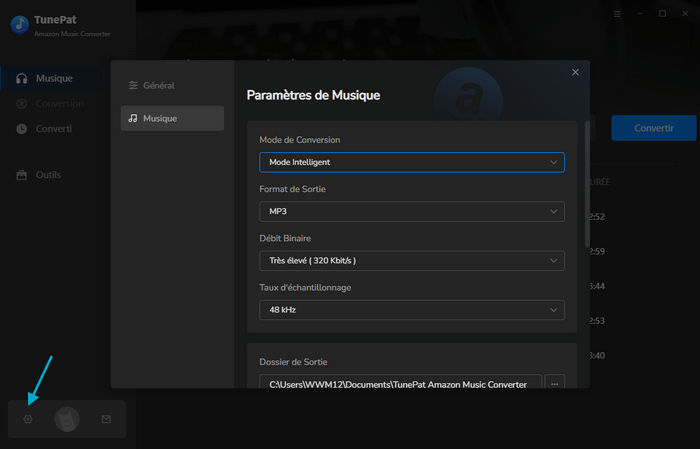Click the Dossier de Sortie path field
Viewport: 700px width, 449px height.
click(x=400, y=384)
